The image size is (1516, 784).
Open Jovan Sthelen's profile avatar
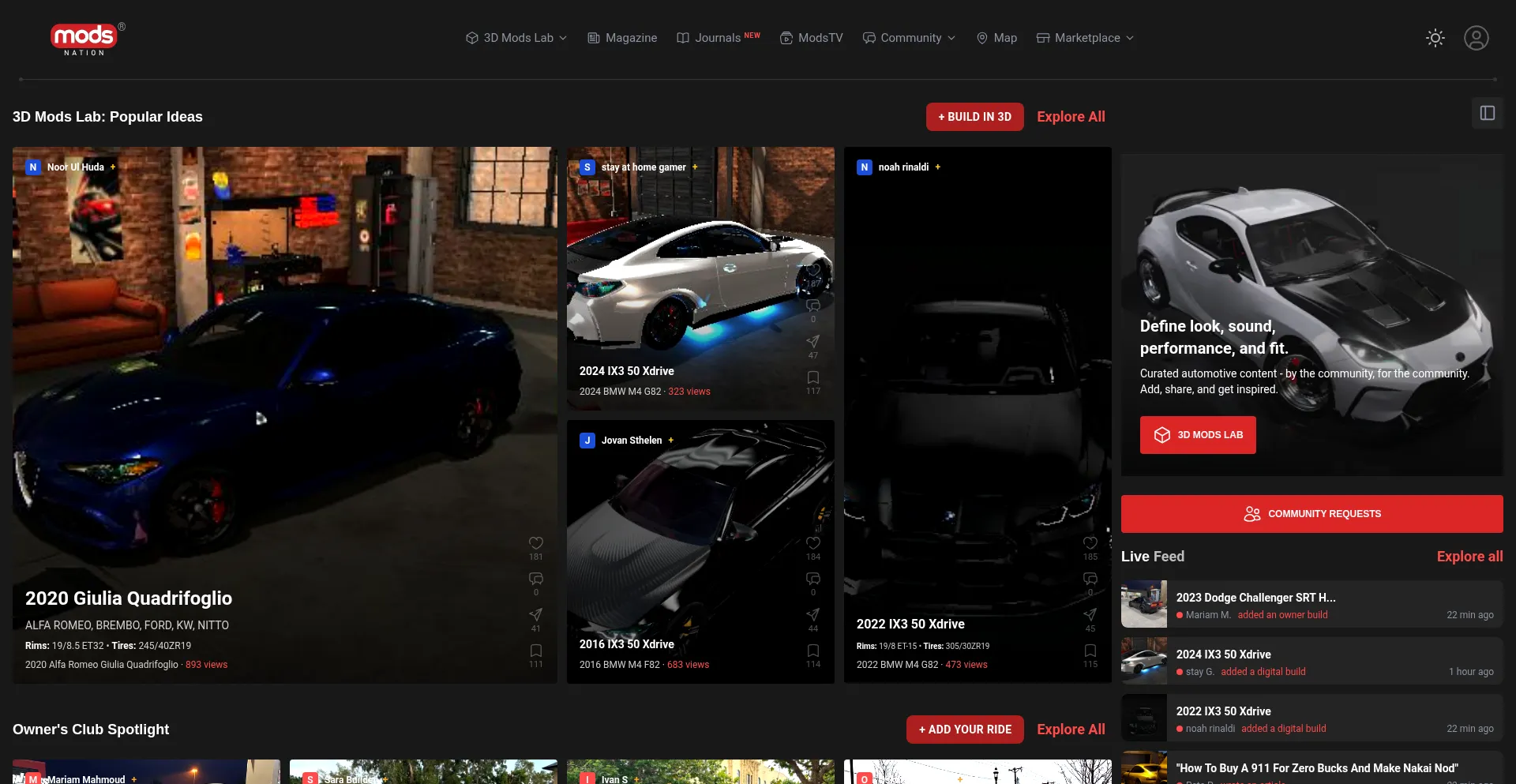(x=587, y=440)
